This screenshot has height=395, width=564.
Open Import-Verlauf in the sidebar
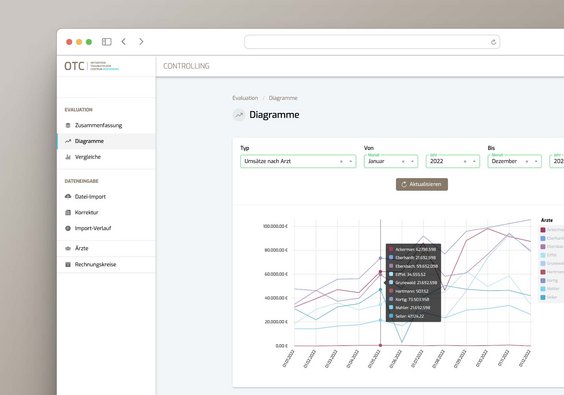(106, 228)
